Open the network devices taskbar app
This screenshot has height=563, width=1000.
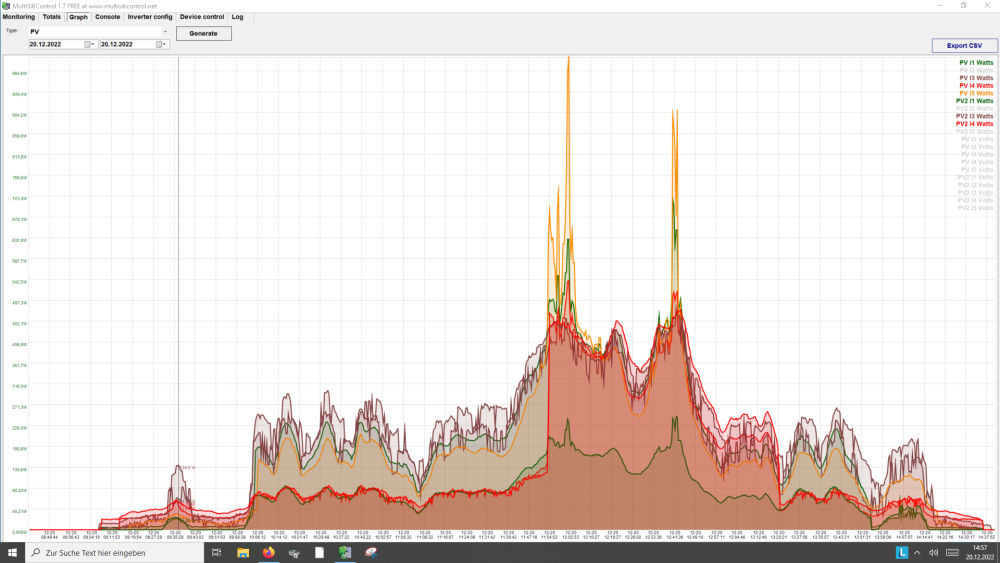click(294, 553)
